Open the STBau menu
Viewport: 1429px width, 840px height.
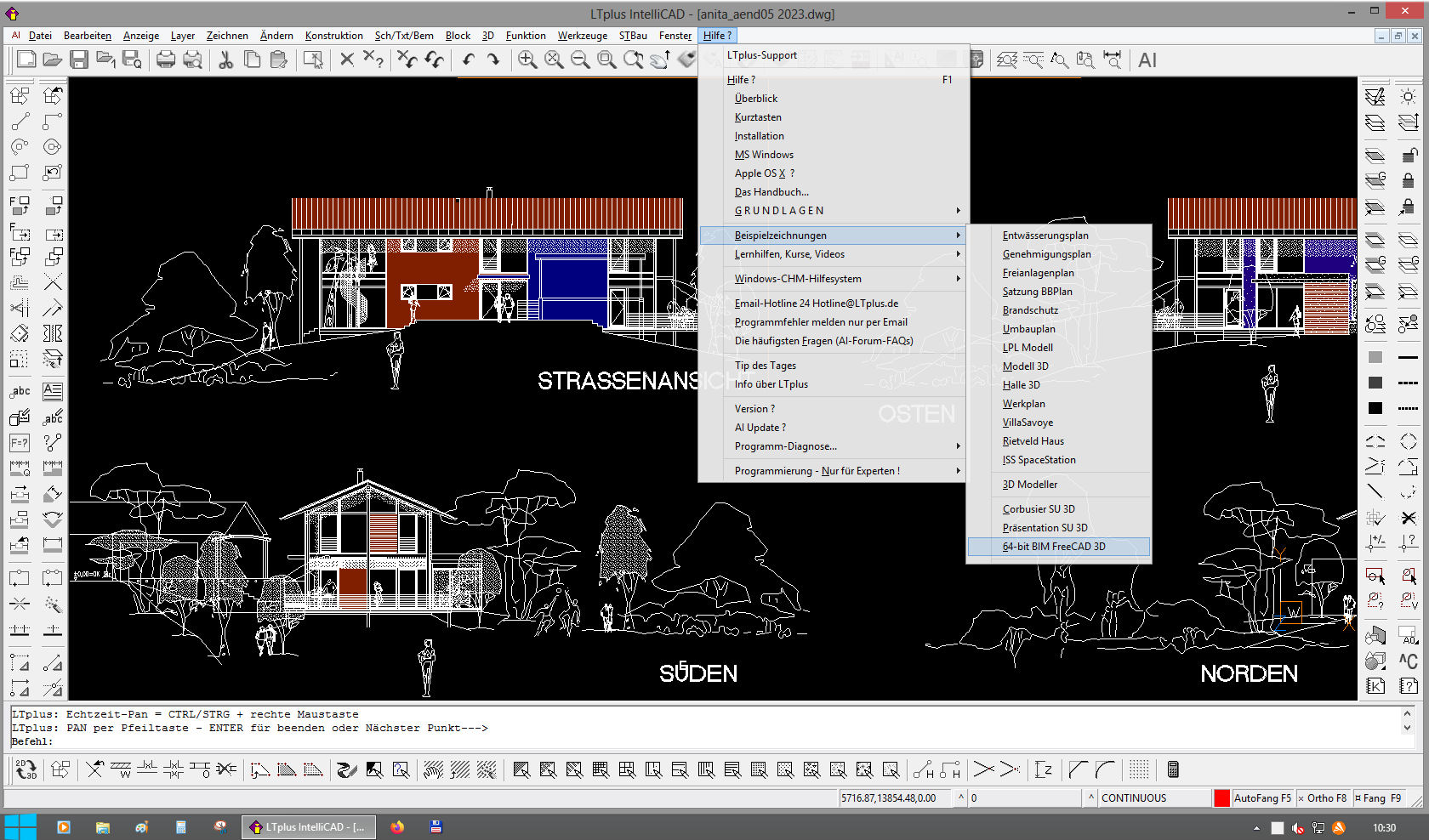click(x=633, y=36)
